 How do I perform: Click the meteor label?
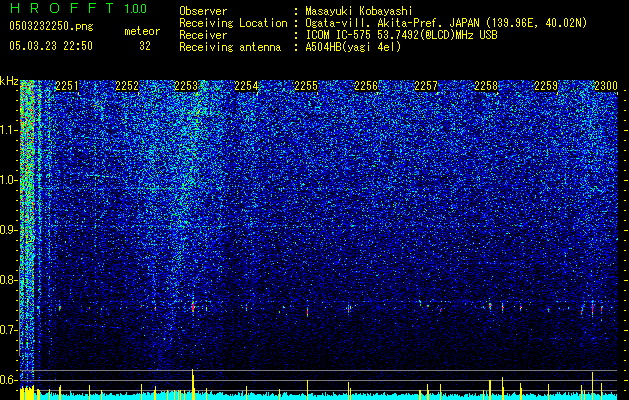point(142,31)
